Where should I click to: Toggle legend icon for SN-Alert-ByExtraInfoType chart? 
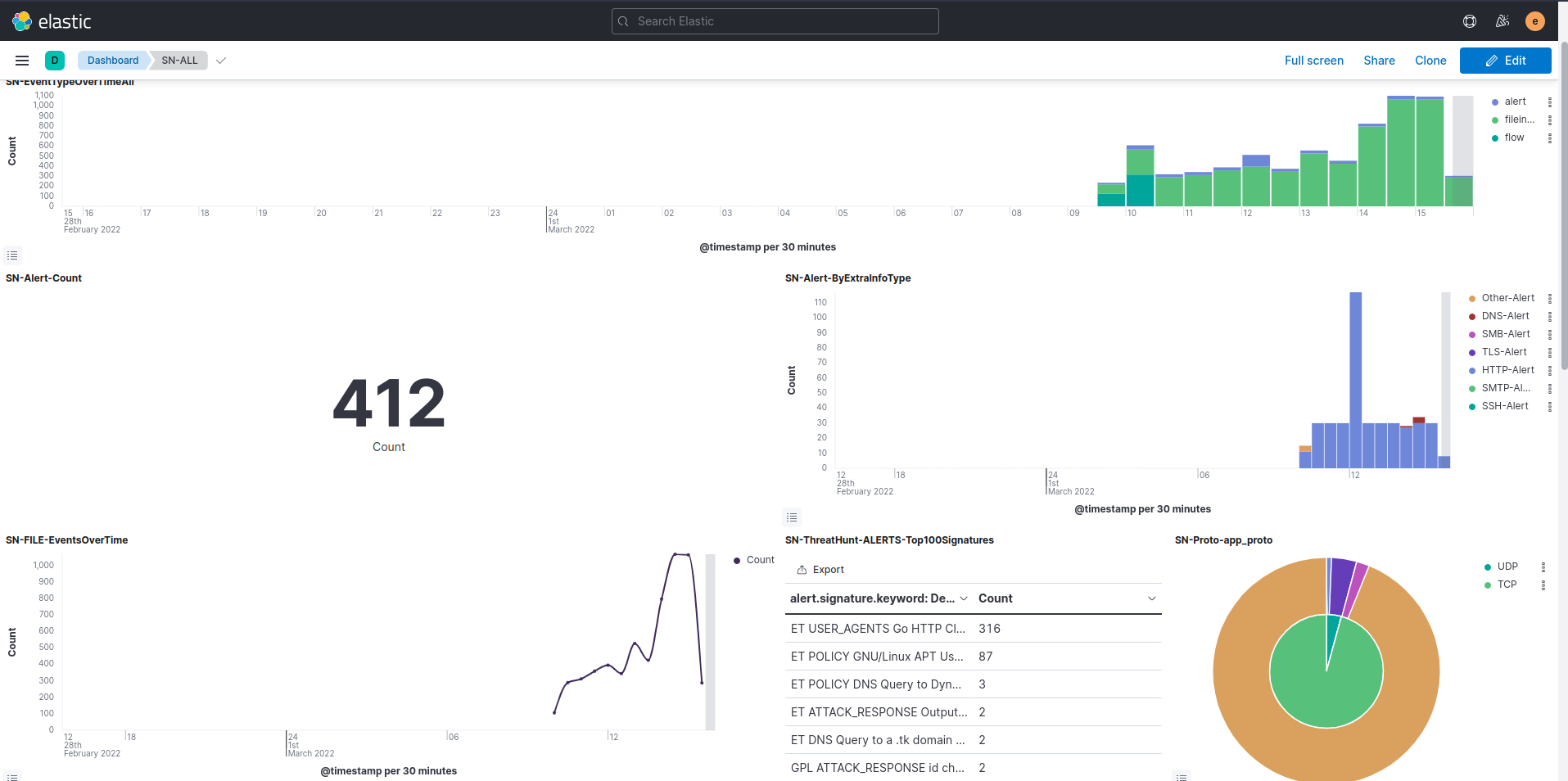[x=792, y=517]
